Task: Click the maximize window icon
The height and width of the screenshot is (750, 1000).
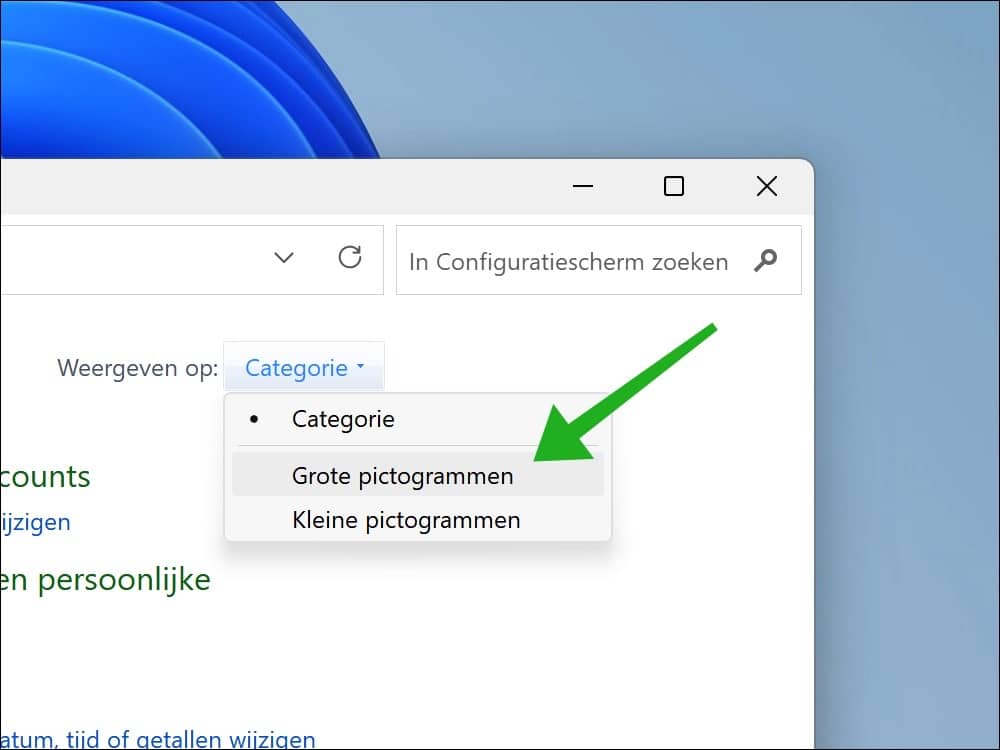Action: [x=673, y=186]
